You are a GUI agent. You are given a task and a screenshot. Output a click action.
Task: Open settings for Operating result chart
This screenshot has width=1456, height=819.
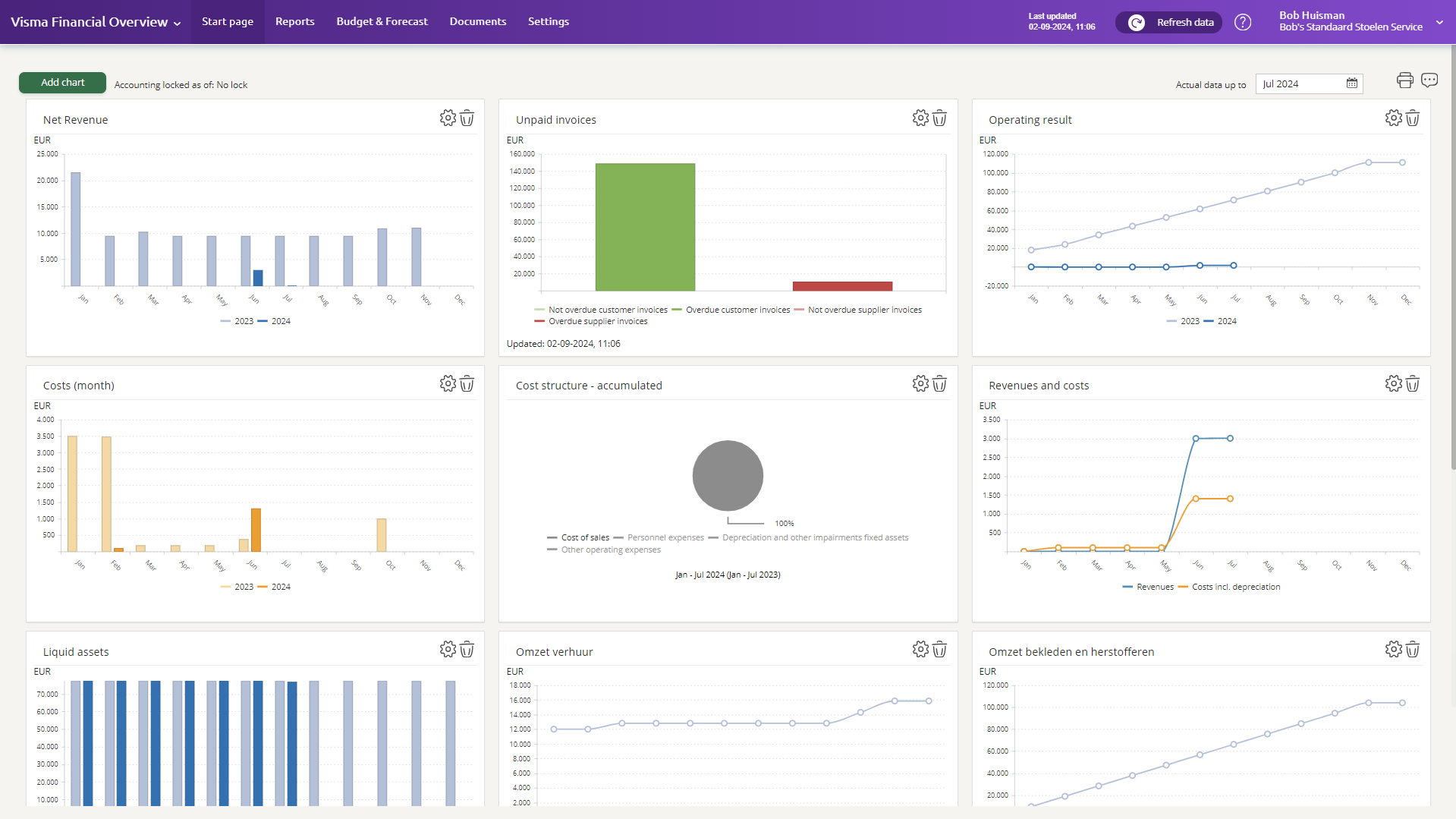[x=1394, y=118]
